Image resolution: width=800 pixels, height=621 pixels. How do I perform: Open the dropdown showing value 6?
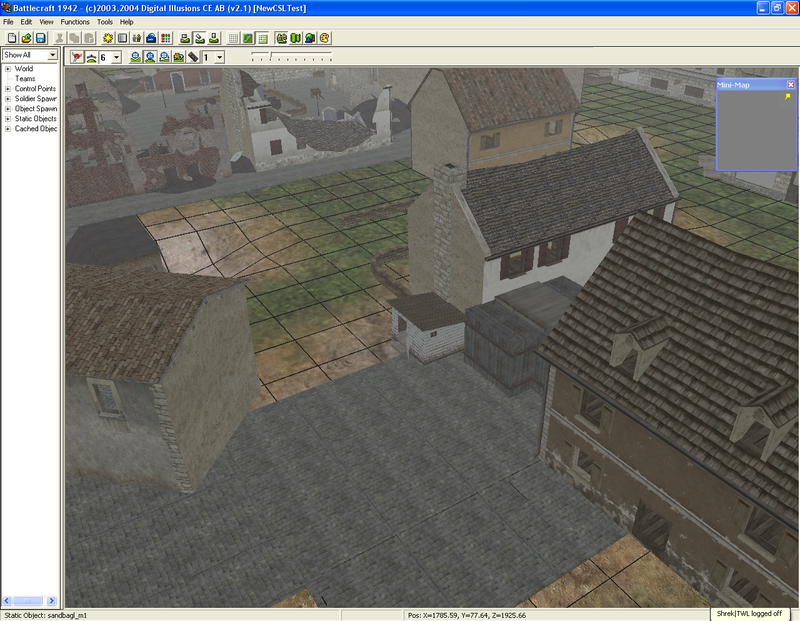pos(116,57)
